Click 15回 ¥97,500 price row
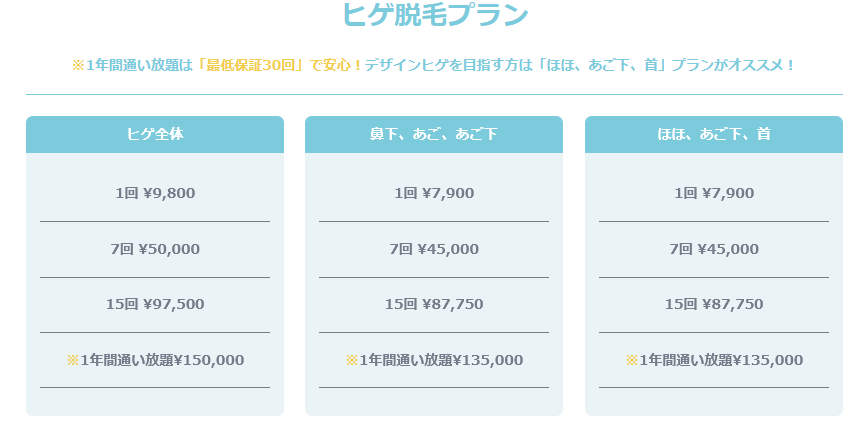Viewport: 867px width, 432px height. (155, 304)
